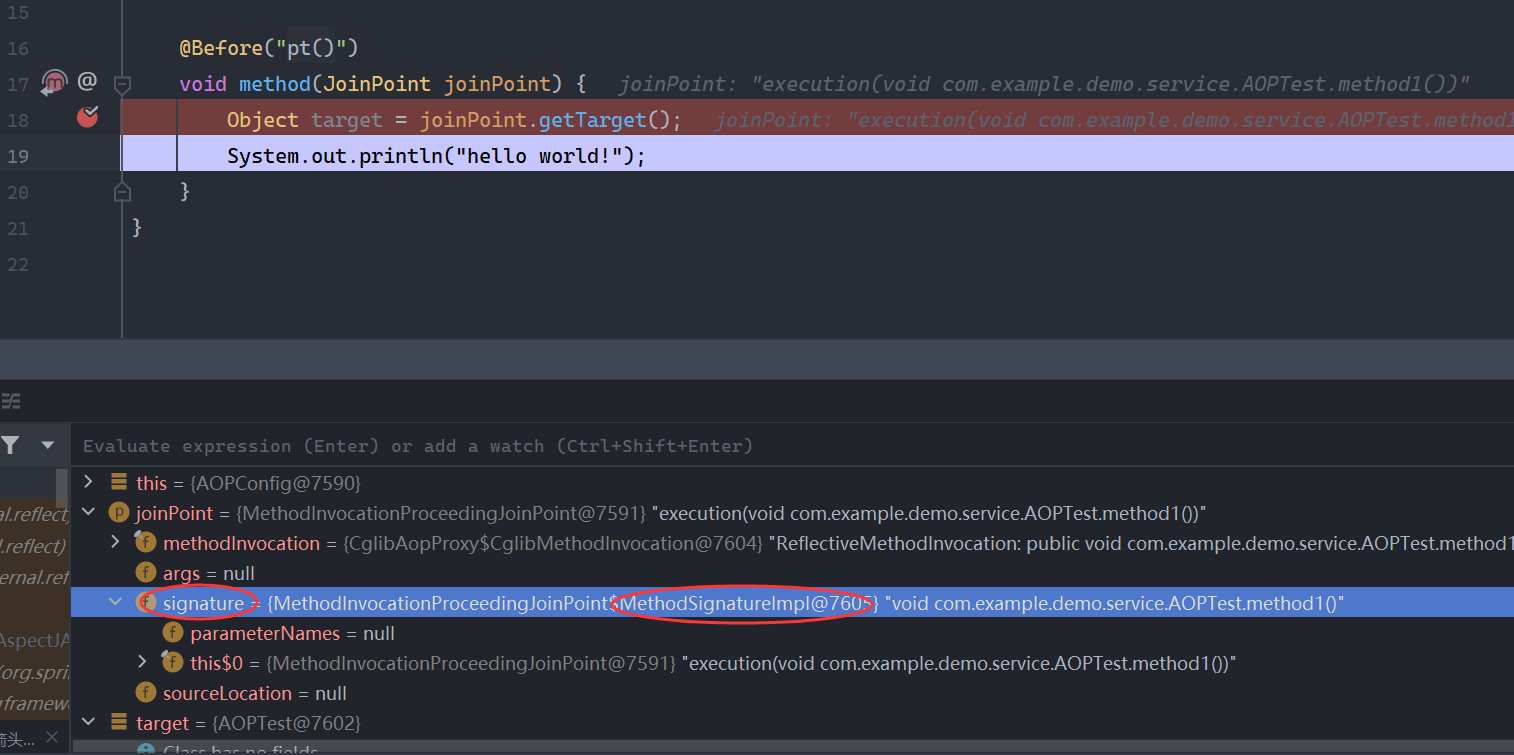Screen dimensions: 1514x755
Task: Click the 'JoinPoint' type on line 17
Action: click(x=377, y=83)
